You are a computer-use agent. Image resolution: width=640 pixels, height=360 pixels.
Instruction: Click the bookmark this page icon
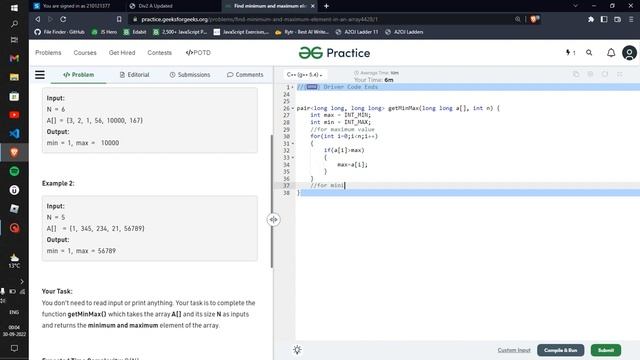(119, 19)
